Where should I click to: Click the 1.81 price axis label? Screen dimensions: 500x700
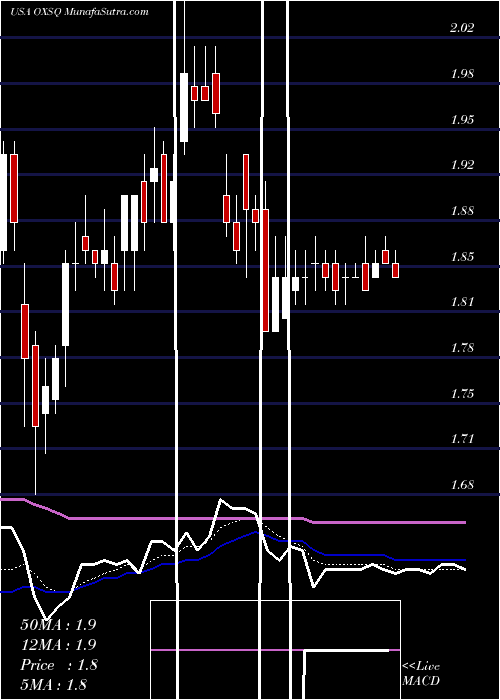[x=462, y=302]
